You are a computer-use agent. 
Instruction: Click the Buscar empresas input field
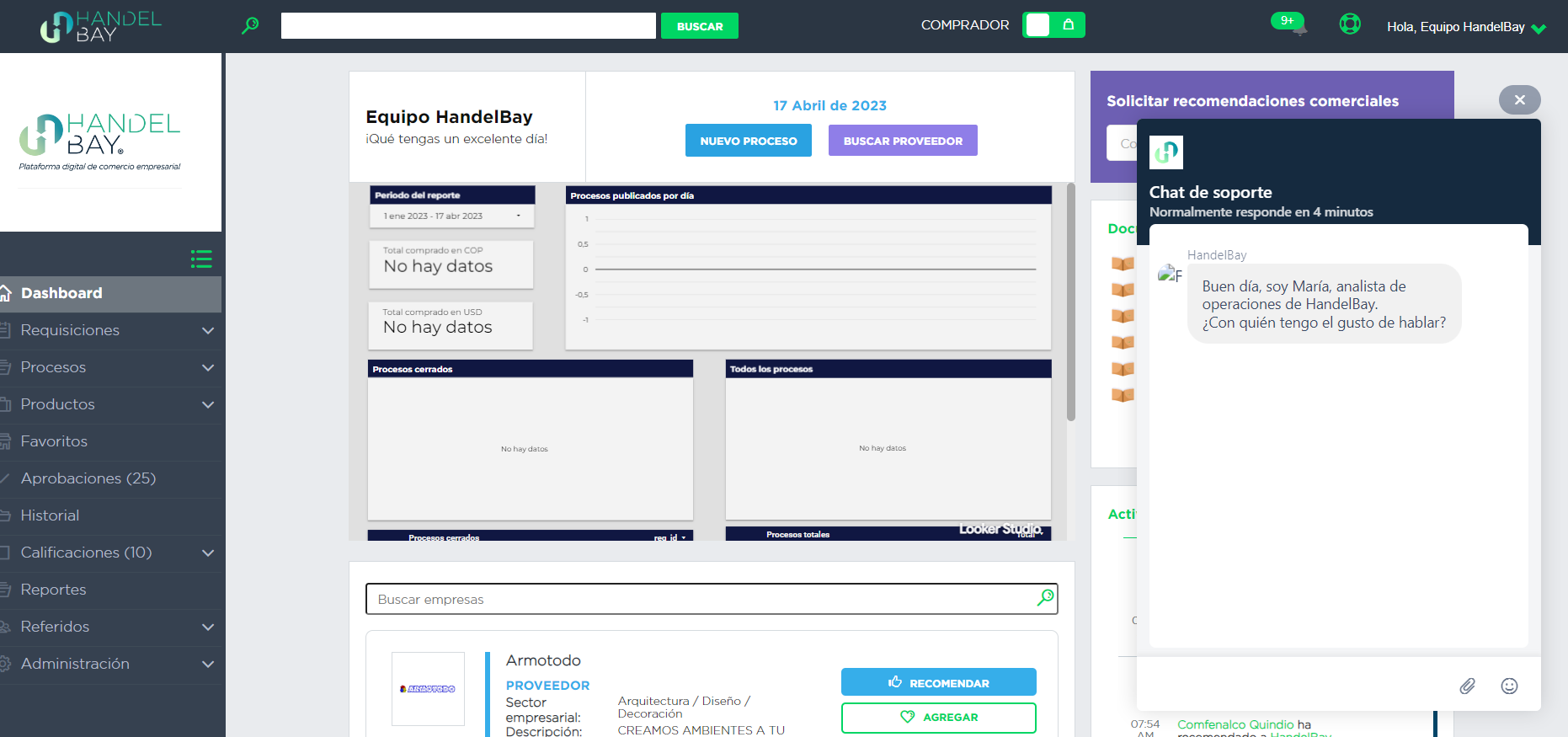(x=712, y=599)
